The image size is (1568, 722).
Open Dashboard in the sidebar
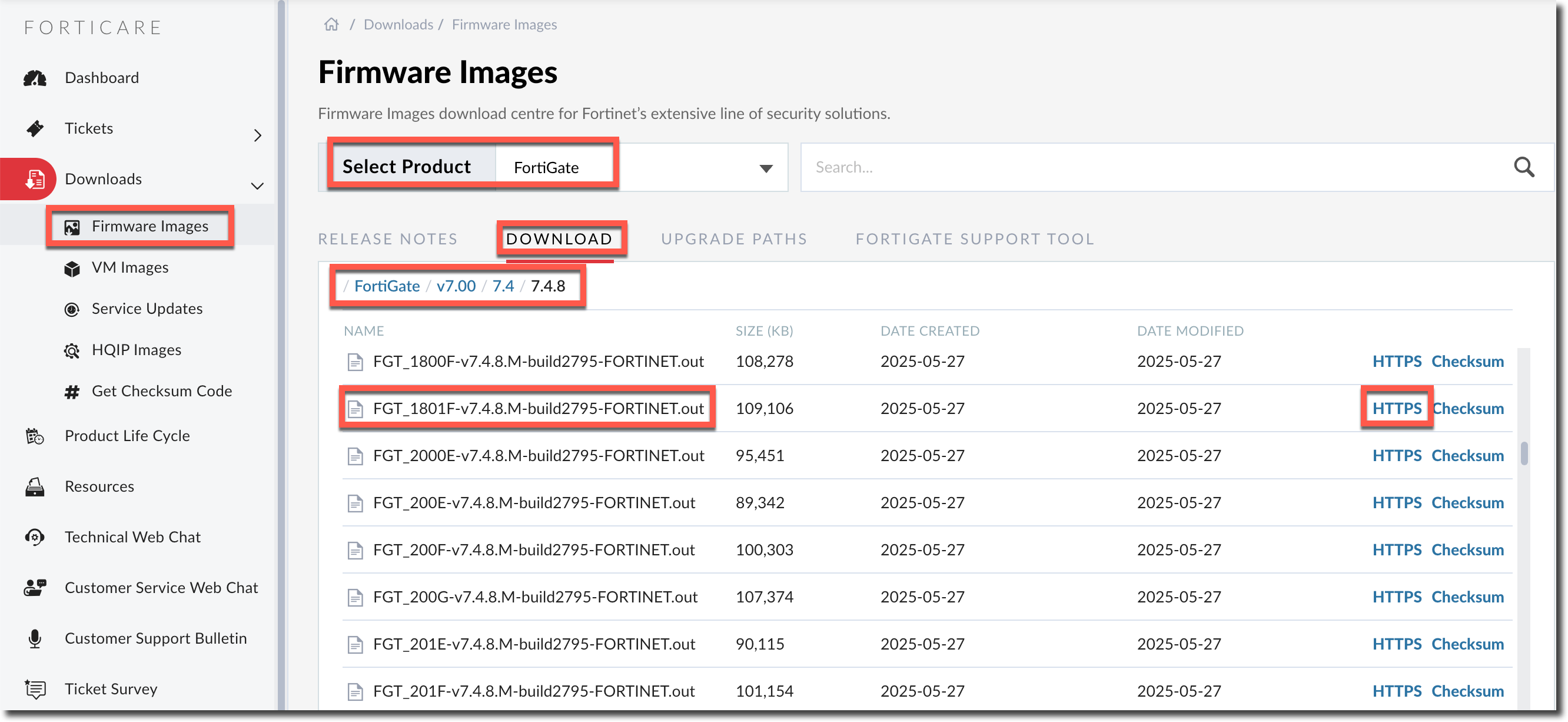[x=102, y=78]
